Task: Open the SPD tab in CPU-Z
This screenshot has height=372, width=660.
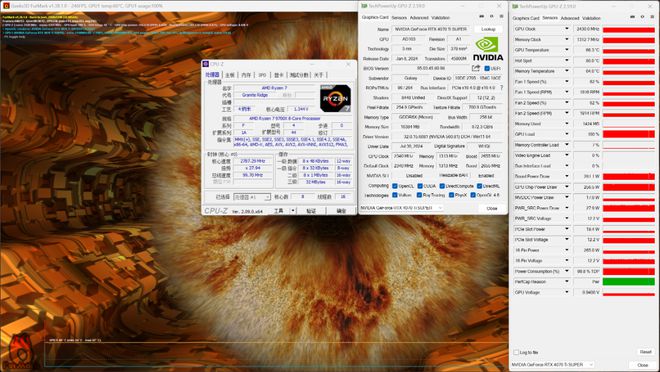Action: pyautogui.click(x=262, y=75)
